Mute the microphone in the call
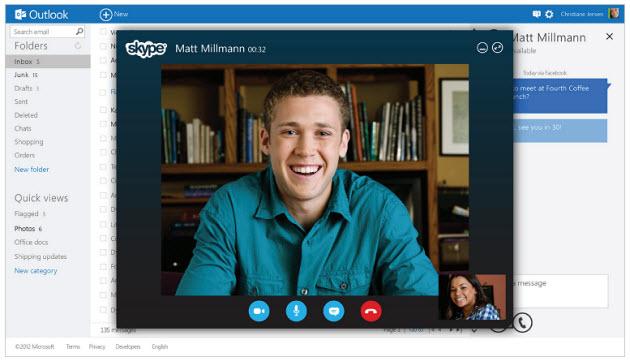Image resolution: width=630 pixels, height=360 pixels. coord(296,311)
